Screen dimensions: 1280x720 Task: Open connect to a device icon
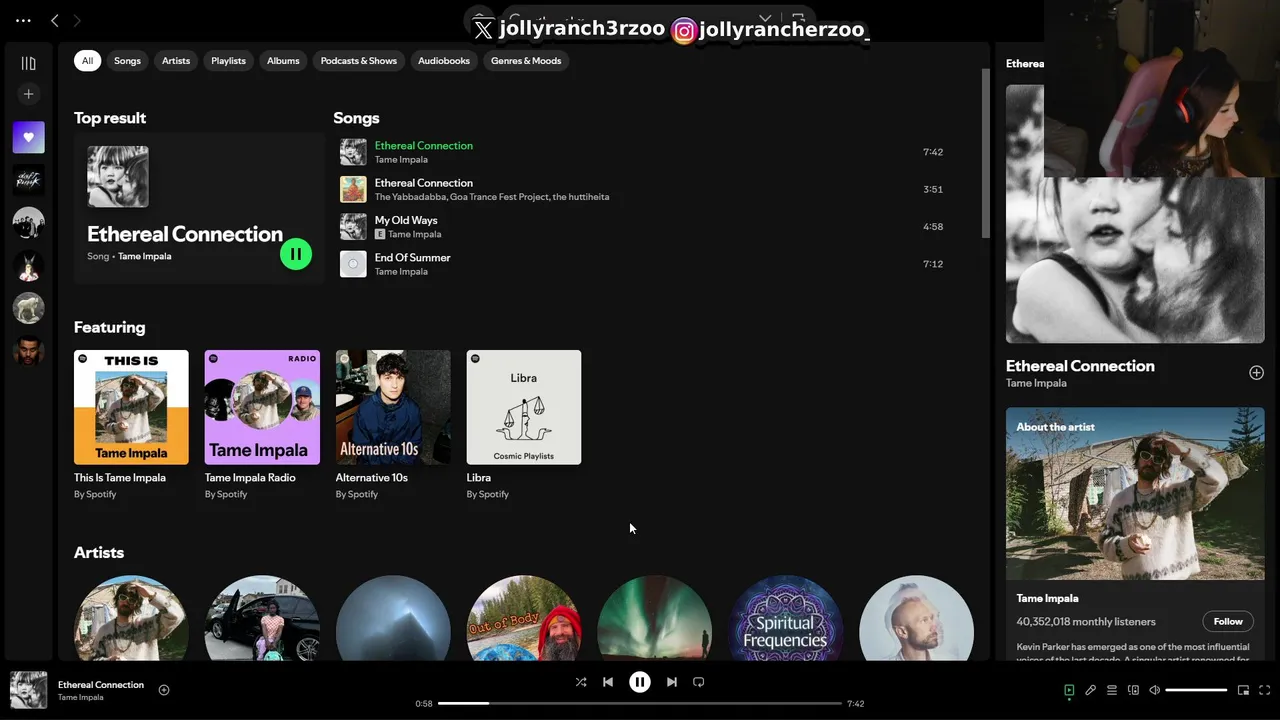[1133, 690]
